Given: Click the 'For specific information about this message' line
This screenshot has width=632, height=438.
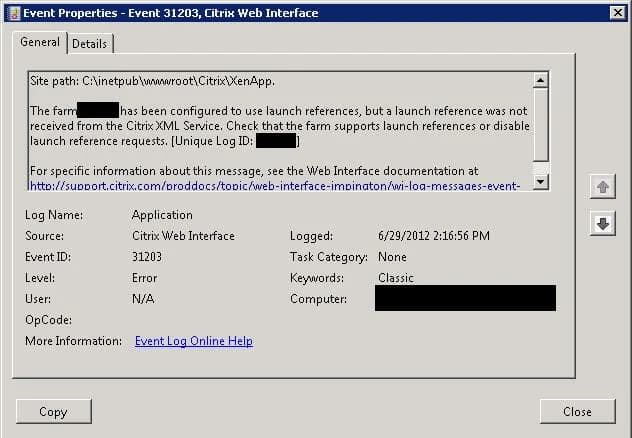Looking at the screenshot, I should click(x=254, y=171).
